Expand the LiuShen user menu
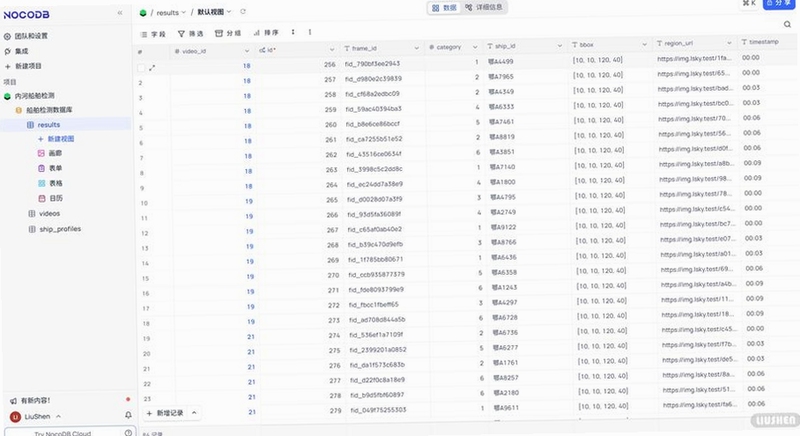Viewport: 800px width, 436px height. point(37,417)
